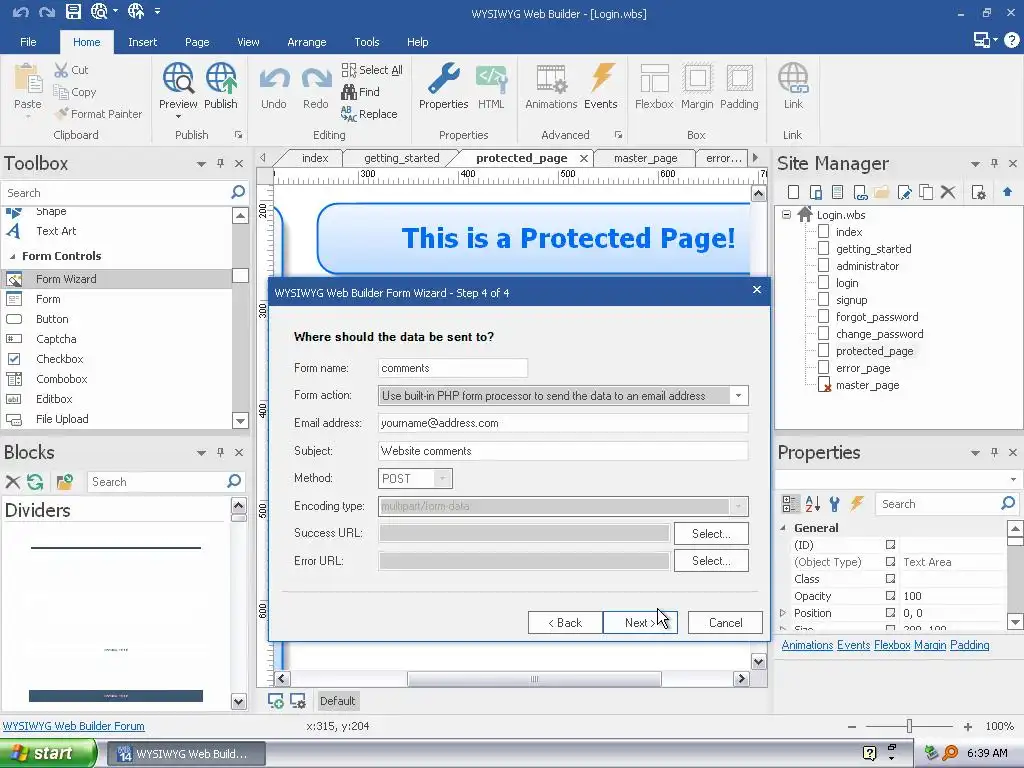Switch to the getting_started document tab
Image resolution: width=1024 pixels, height=768 pixels.
point(402,158)
